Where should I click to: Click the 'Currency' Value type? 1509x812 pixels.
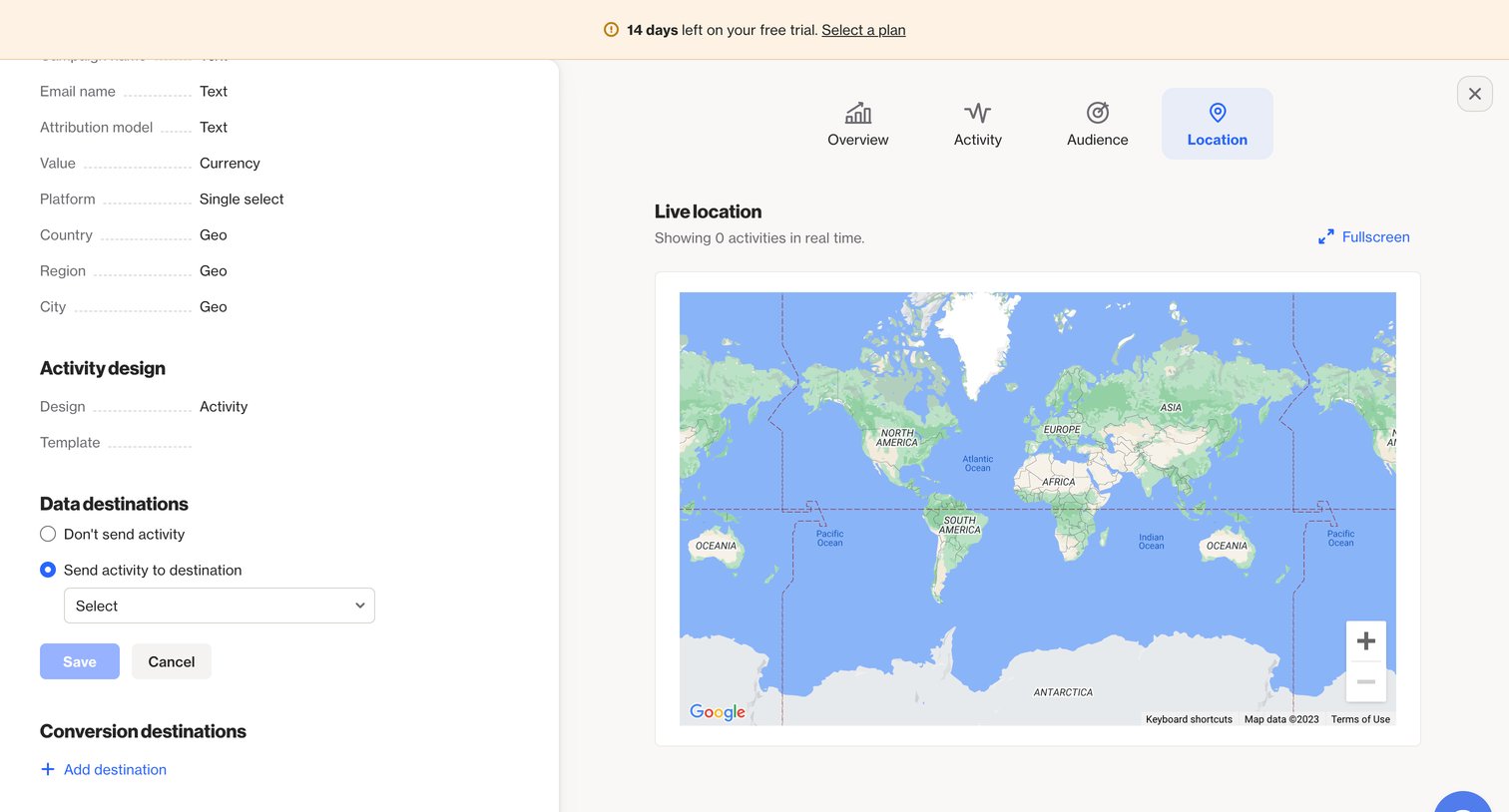click(230, 163)
